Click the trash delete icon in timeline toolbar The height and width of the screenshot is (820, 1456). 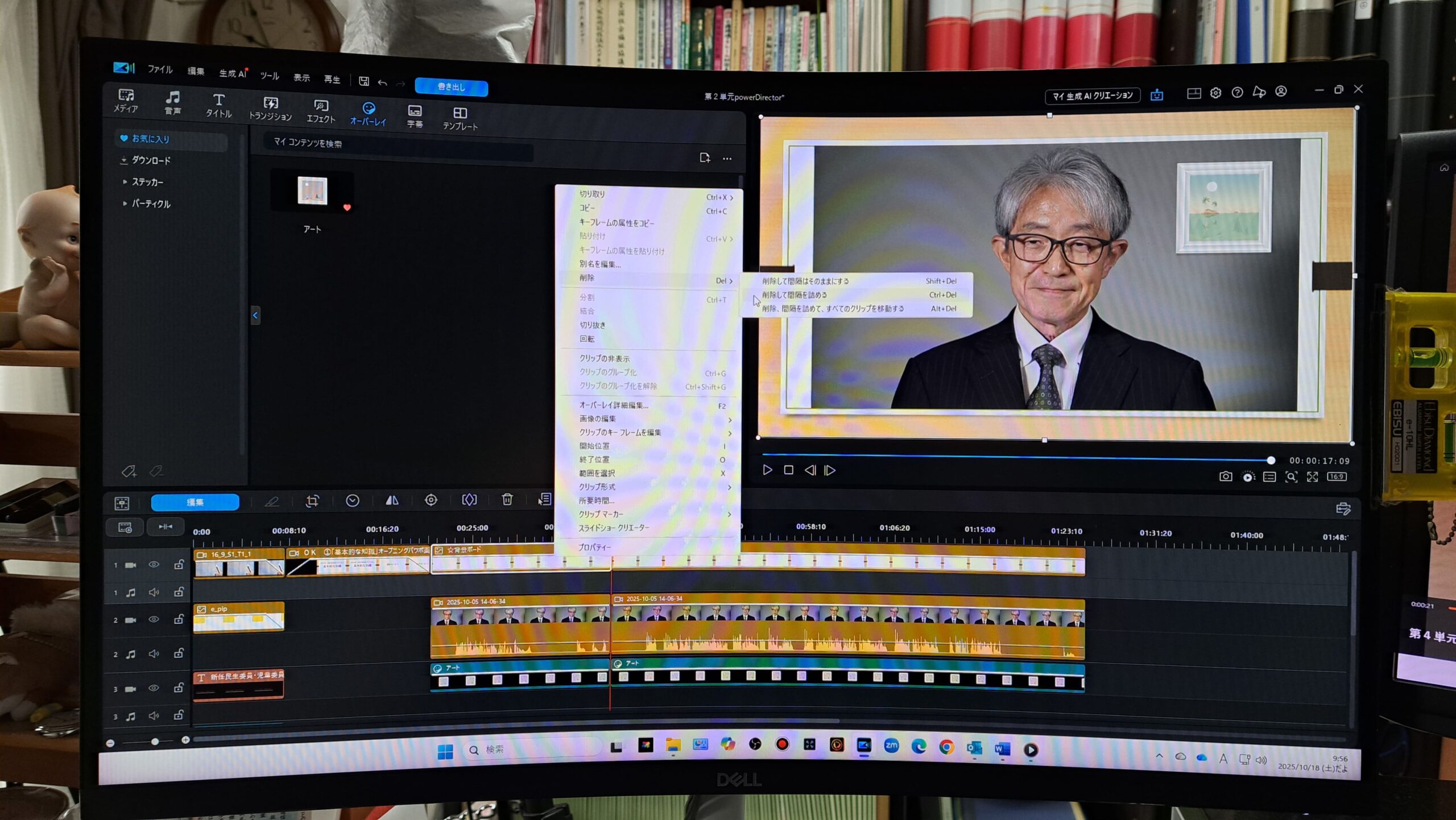(507, 499)
